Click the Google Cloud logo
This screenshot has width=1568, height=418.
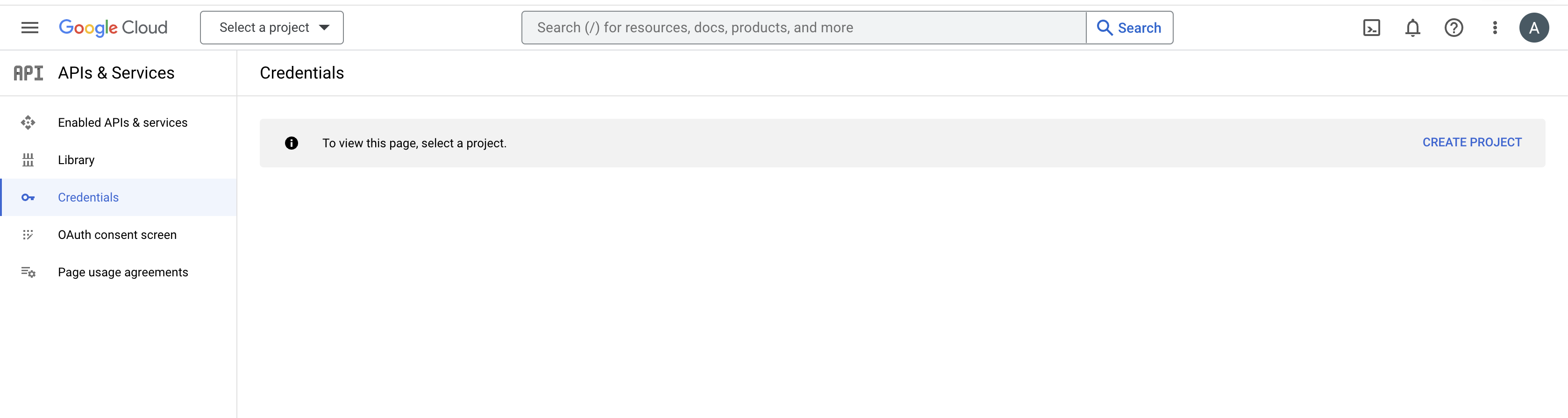[x=113, y=28]
